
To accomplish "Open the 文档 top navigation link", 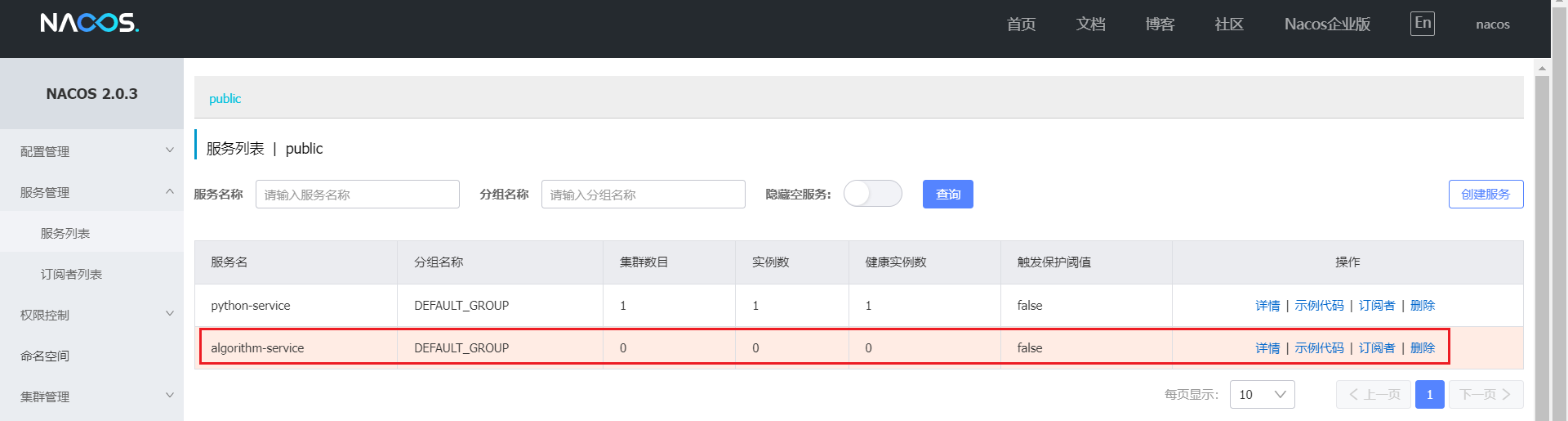I will (1090, 25).
